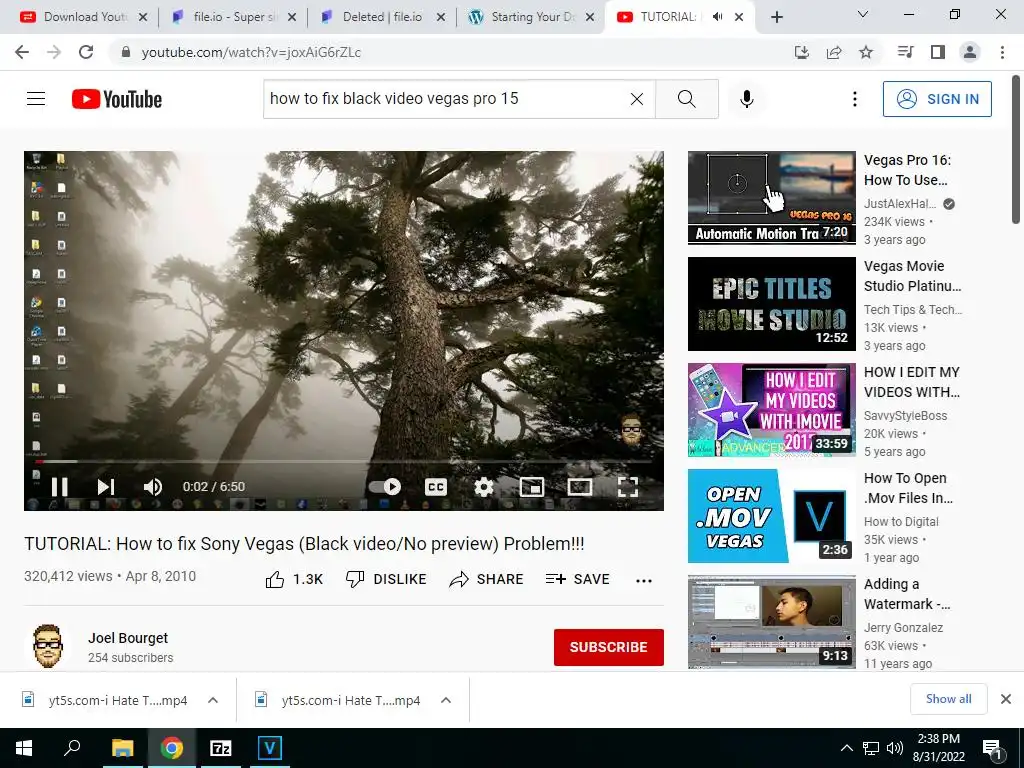The image size is (1024, 768).
Task: Open 7-Zip from the taskbar
Action: pos(221,748)
